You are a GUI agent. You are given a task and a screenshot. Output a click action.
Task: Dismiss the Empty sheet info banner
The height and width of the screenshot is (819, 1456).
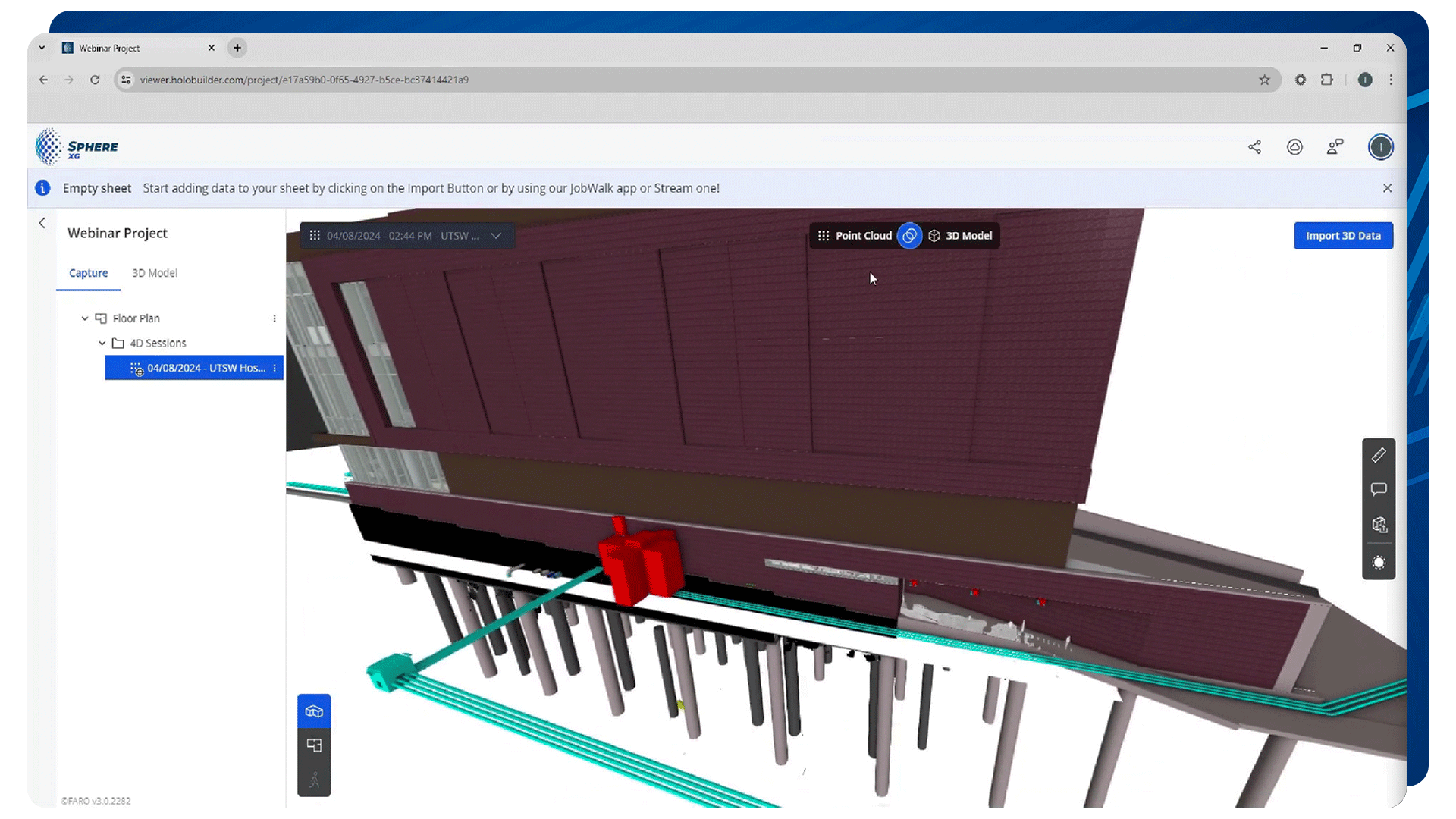1387,188
